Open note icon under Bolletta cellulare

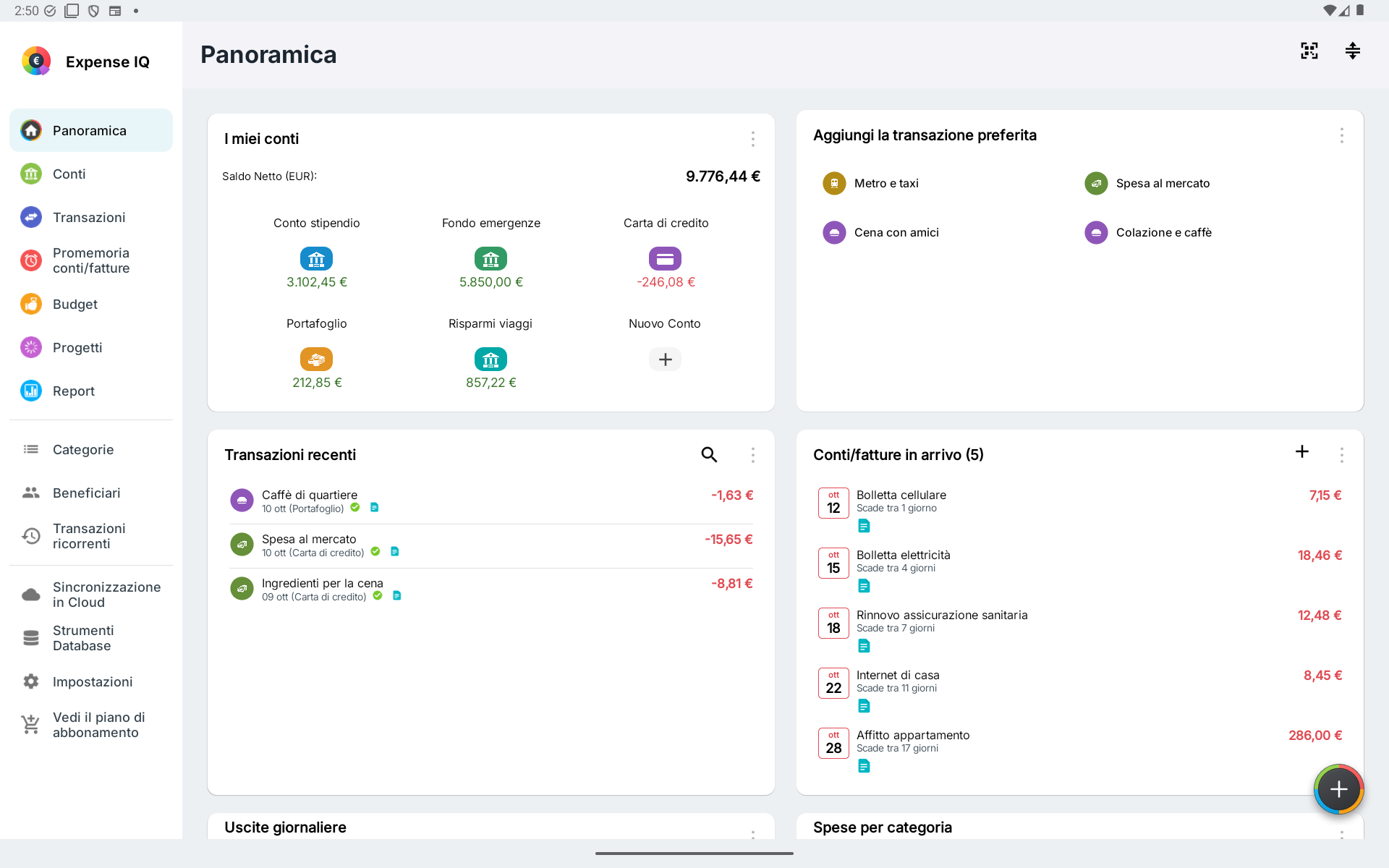click(864, 526)
